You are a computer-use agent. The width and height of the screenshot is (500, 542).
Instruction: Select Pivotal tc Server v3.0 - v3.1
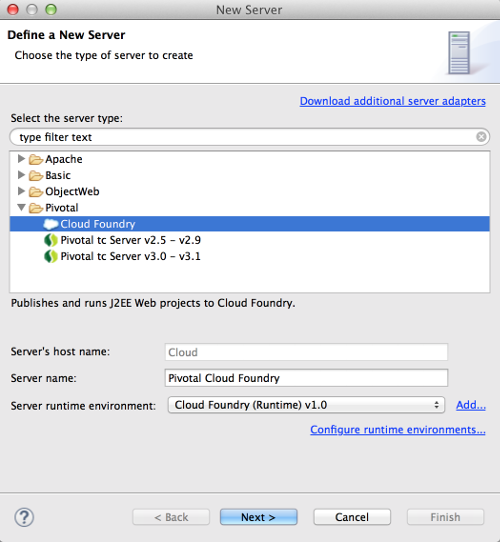pos(130,256)
